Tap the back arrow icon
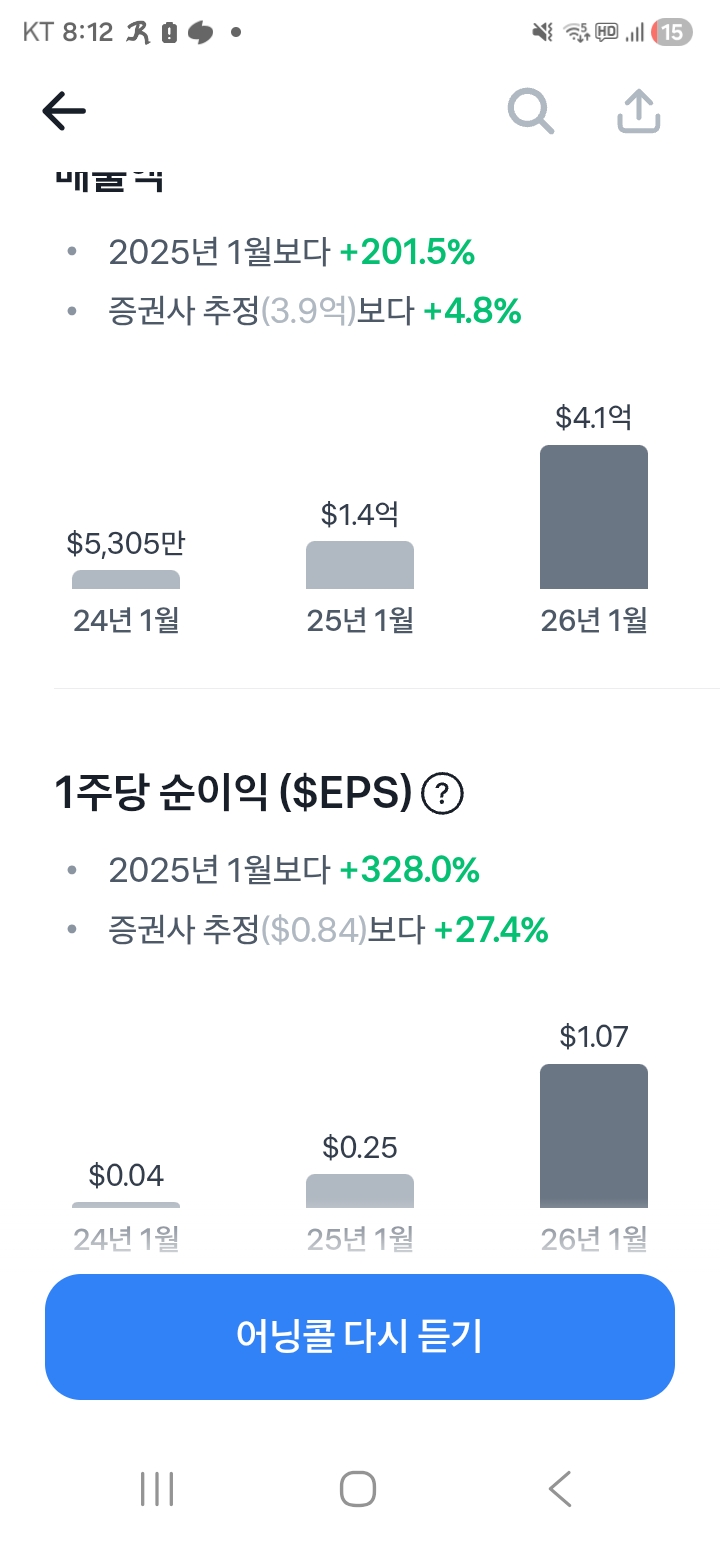This screenshot has height=1544, width=720. [x=64, y=112]
